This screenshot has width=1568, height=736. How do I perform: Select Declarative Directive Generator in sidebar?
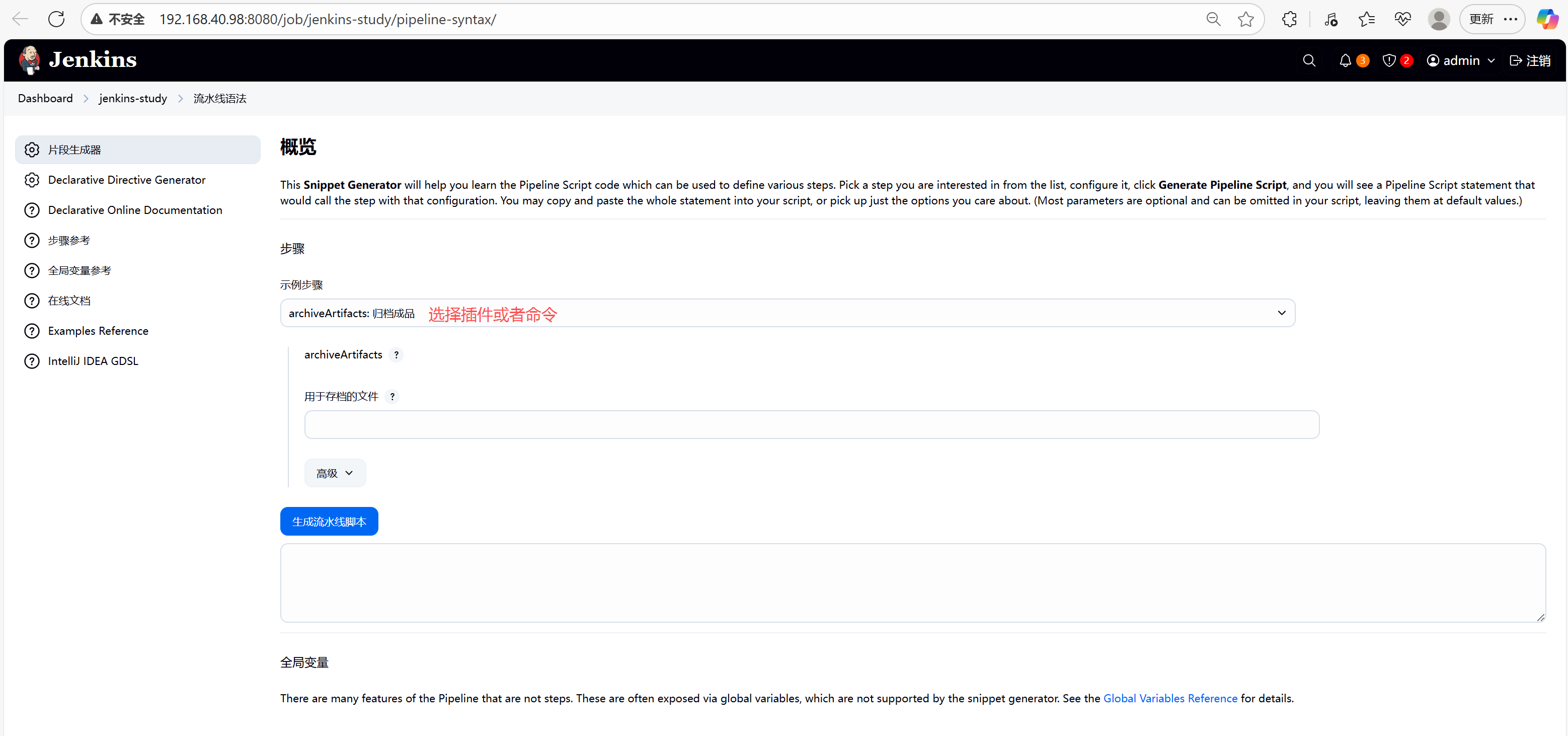coord(127,180)
